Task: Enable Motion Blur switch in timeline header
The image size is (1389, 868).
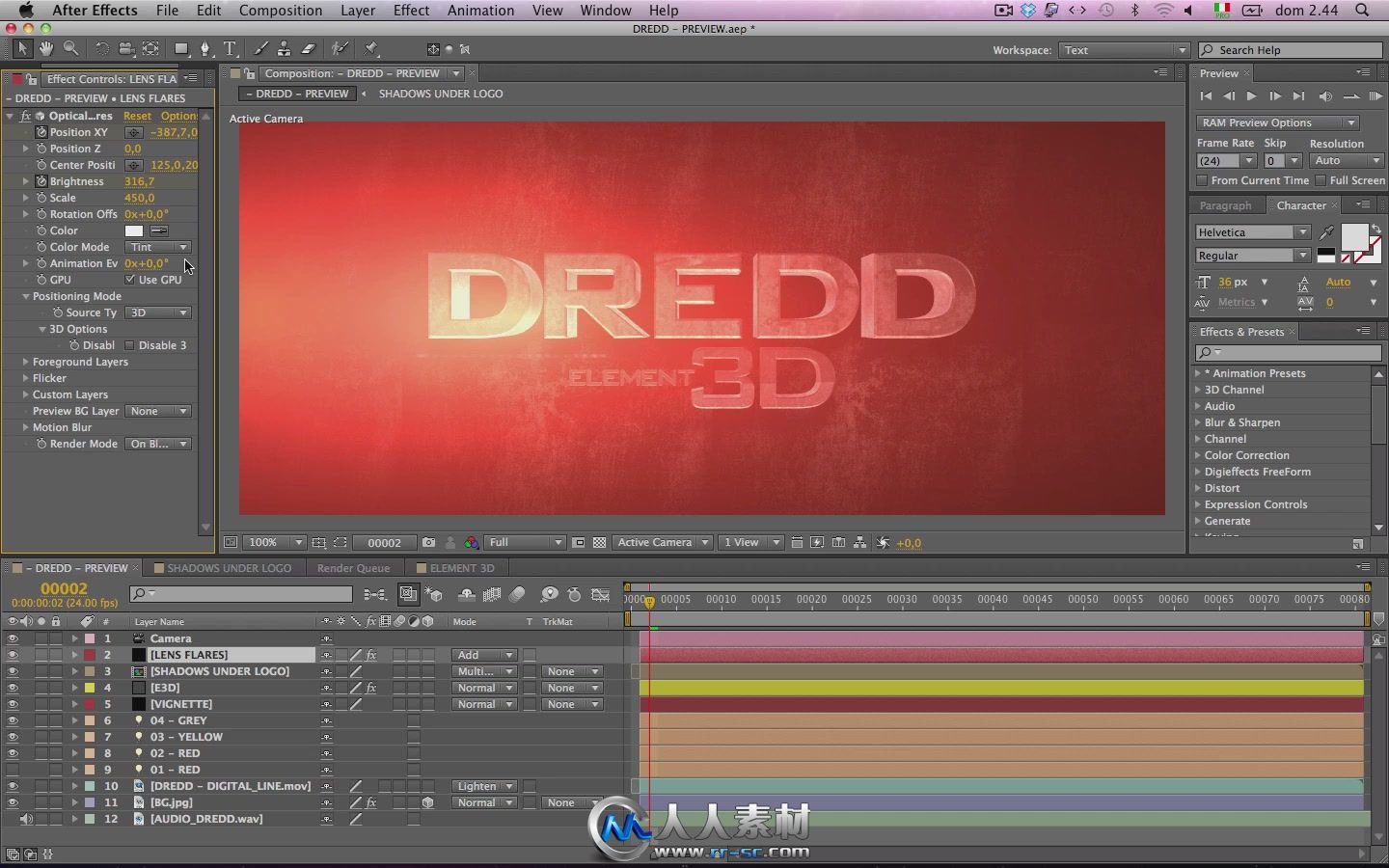Action: click(518, 595)
